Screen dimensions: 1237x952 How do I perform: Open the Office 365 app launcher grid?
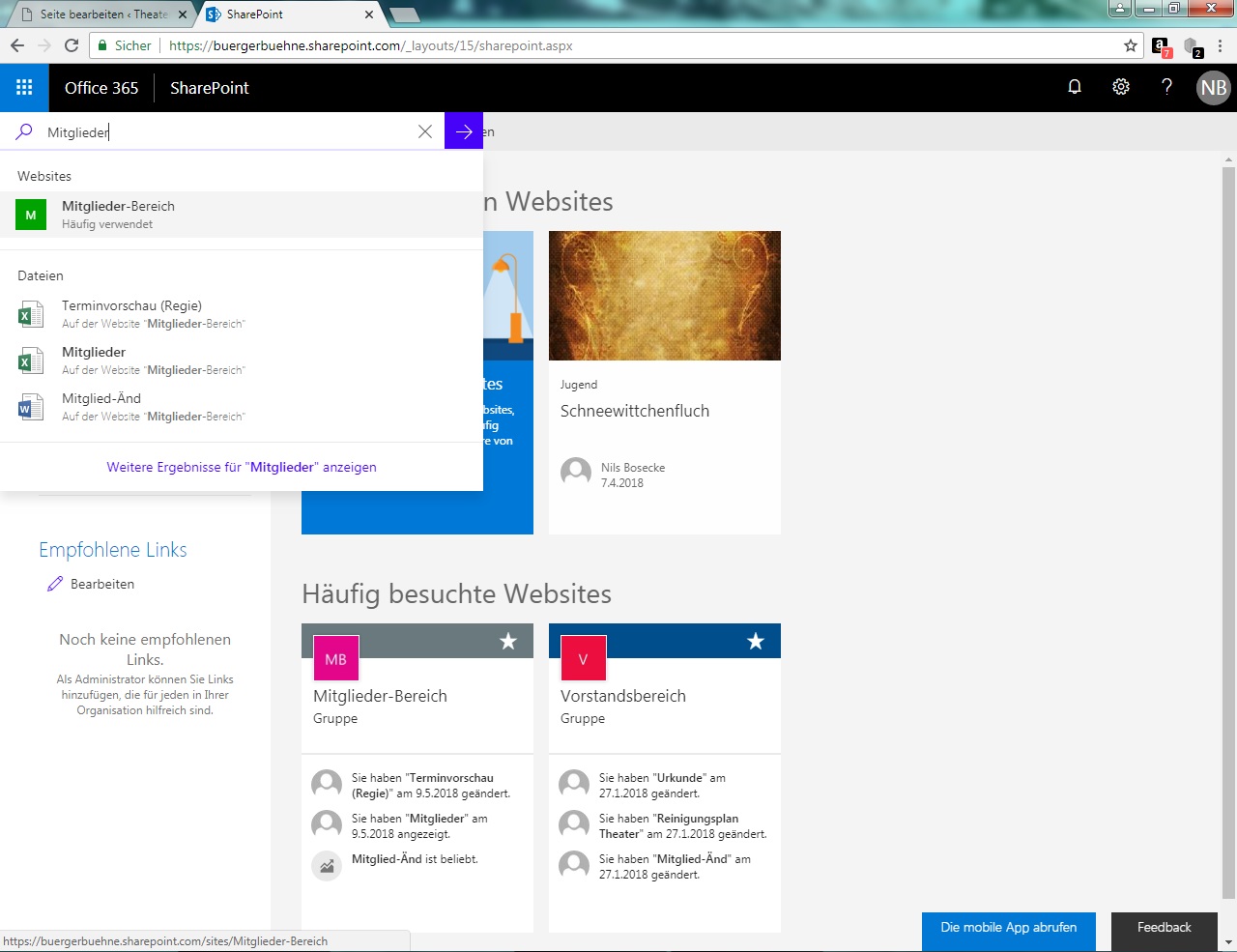pyautogui.click(x=24, y=88)
